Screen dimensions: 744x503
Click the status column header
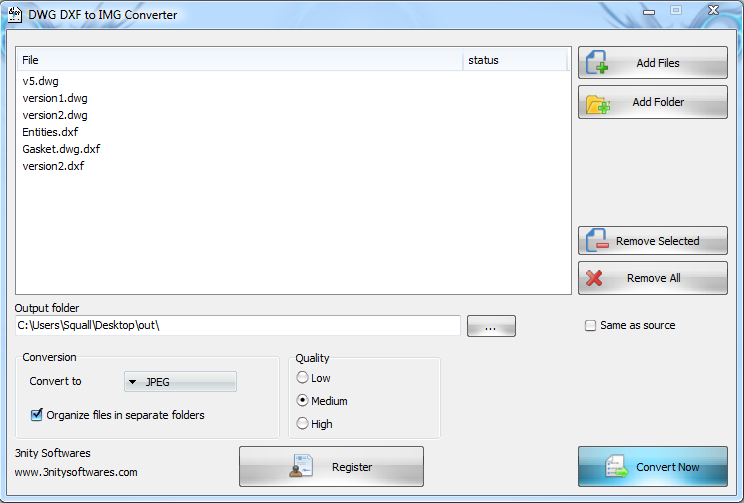click(515, 60)
